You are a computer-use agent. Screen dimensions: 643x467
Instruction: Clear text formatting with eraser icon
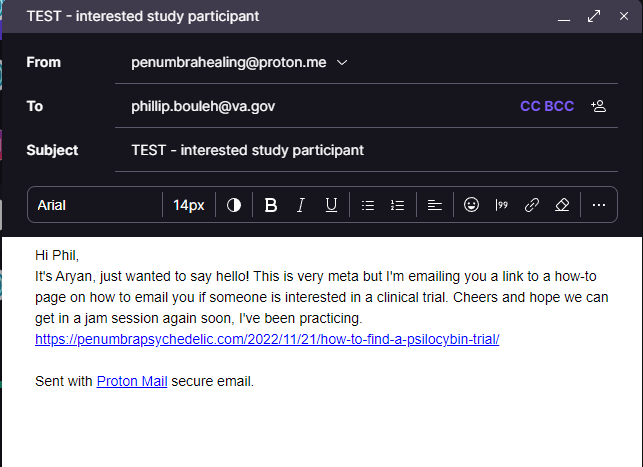coord(562,205)
